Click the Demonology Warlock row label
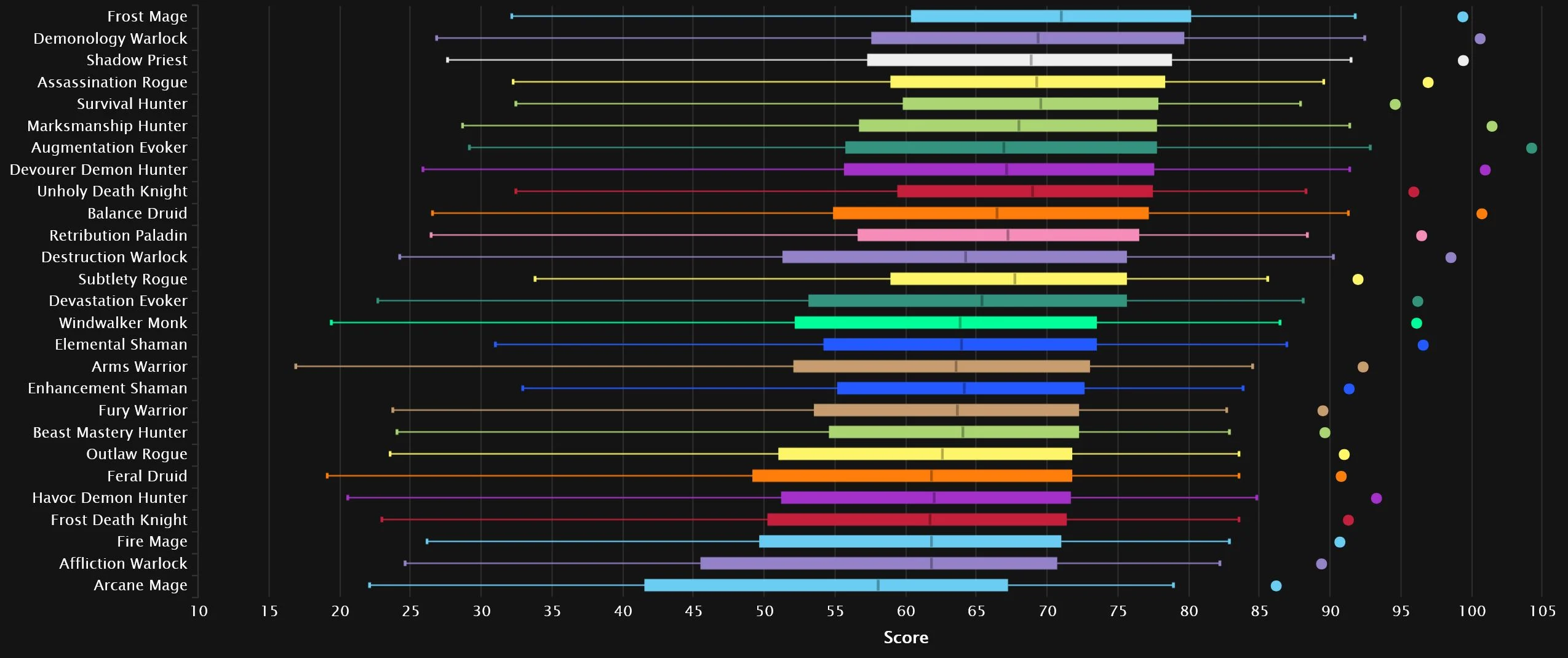 pos(110,39)
